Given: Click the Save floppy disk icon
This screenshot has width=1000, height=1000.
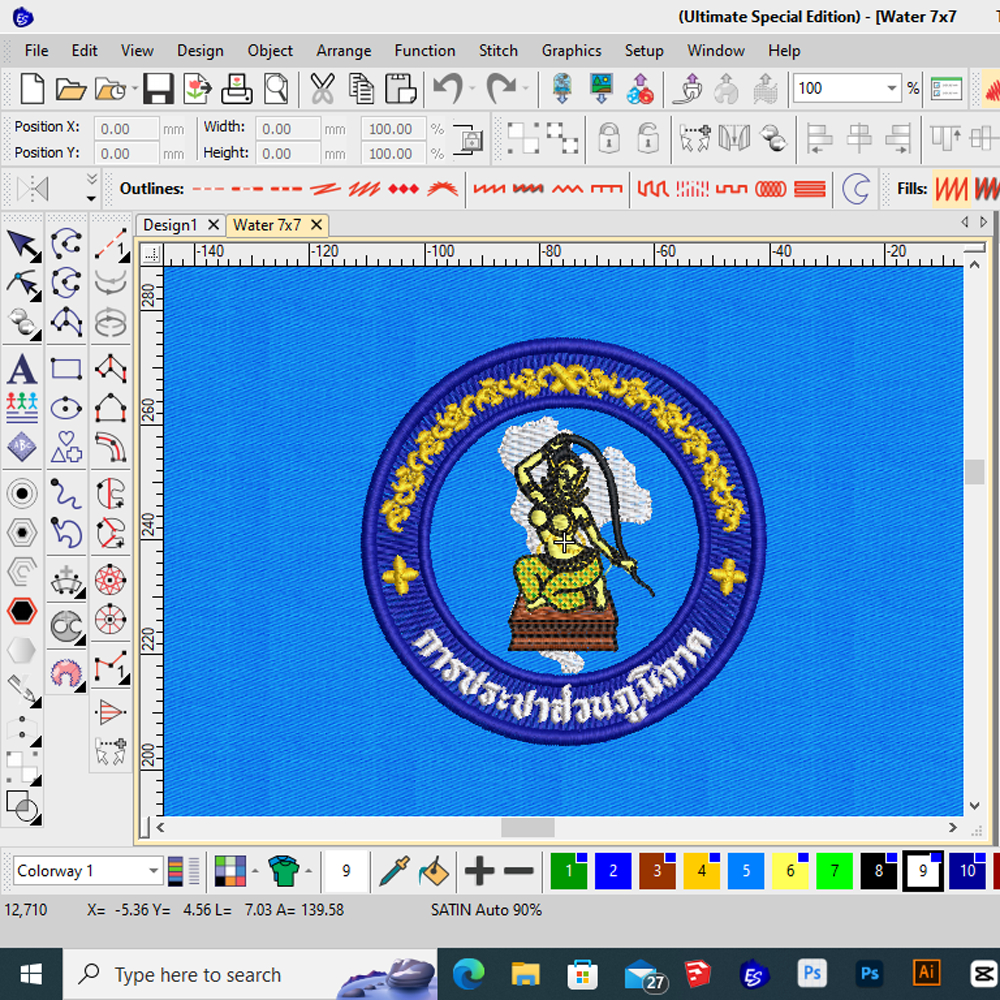Looking at the screenshot, I should coord(158,88).
